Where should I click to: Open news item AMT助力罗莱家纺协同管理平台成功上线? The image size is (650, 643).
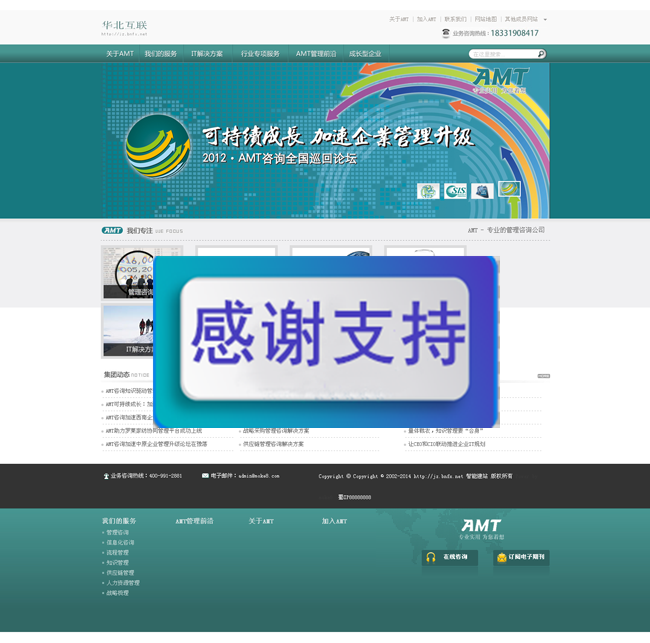(x=153, y=431)
